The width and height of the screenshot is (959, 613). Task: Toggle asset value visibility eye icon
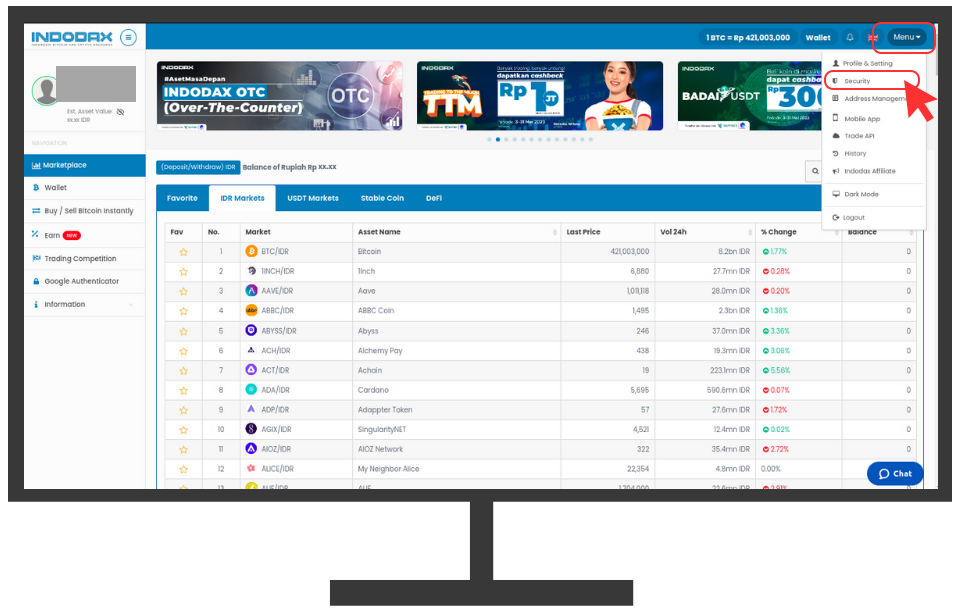pos(120,111)
